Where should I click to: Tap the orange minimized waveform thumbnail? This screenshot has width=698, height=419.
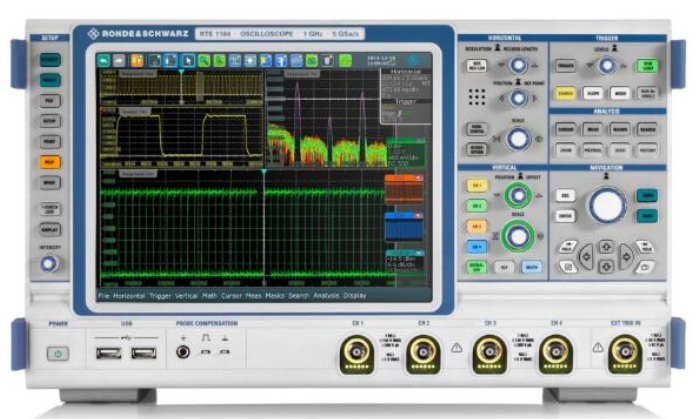pos(405,190)
